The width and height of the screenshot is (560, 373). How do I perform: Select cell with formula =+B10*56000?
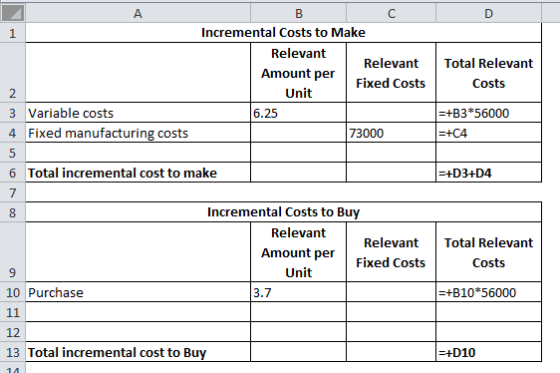click(489, 292)
